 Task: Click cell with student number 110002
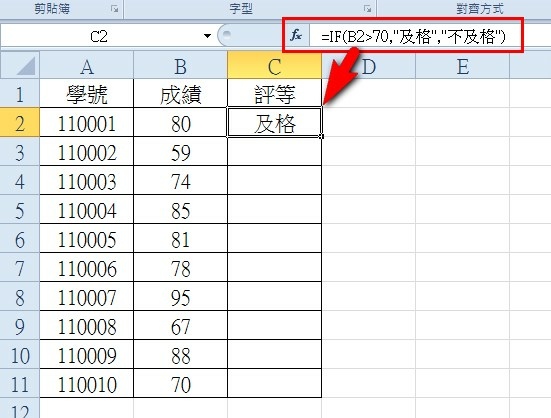[86, 151]
